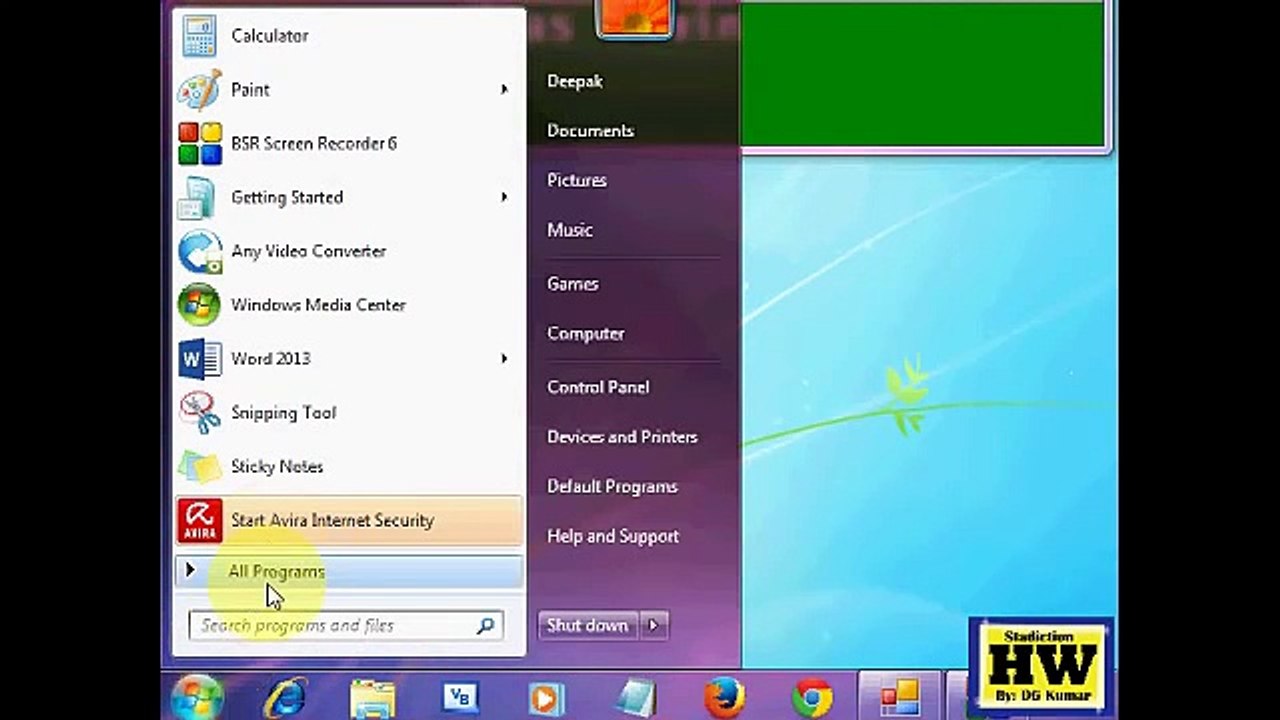
Task: Click the Search programs and files box
Action: coord(346,626)
